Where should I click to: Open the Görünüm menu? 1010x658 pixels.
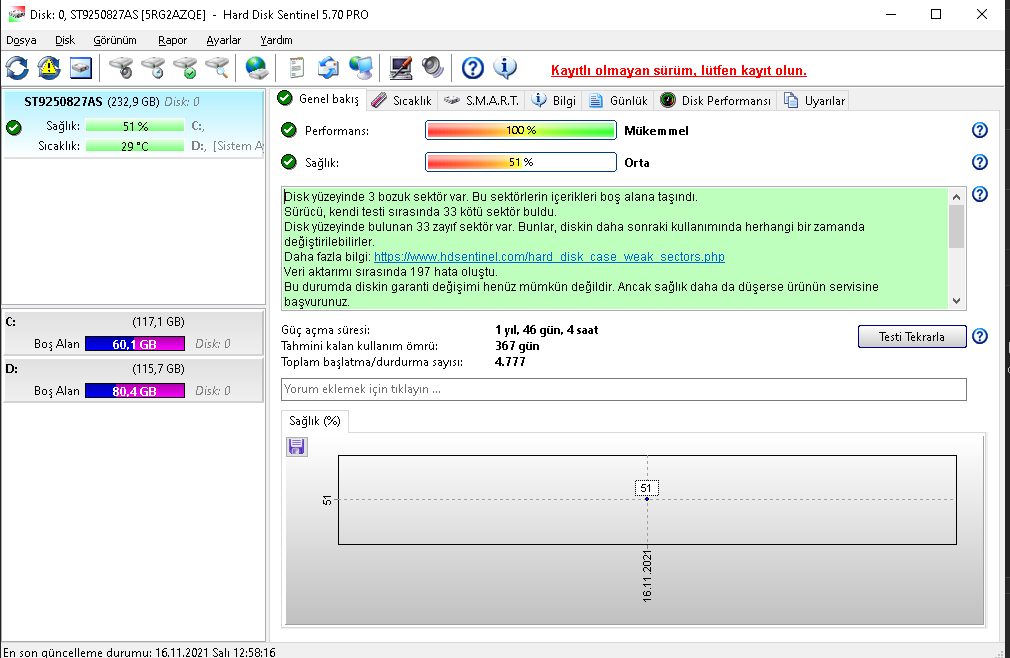click(115, 40)
